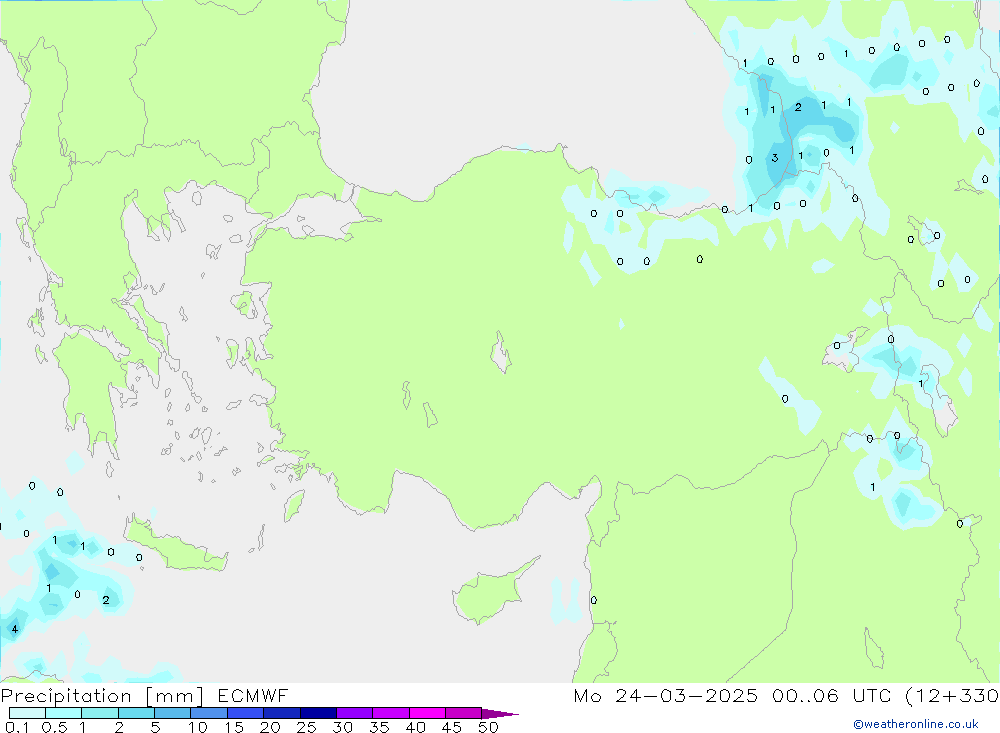Viewport: 1000px width, 733px height.
Task: Click the 0.5–1 mm legend color swatch
Action: (x=64, y=713)
